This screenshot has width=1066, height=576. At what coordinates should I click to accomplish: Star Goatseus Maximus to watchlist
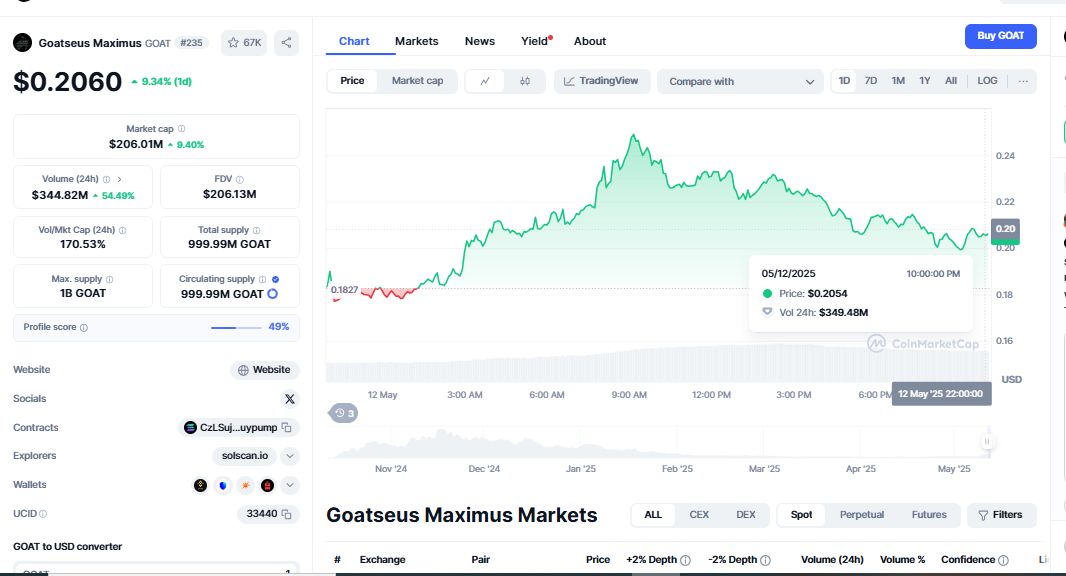pos(243,43)
